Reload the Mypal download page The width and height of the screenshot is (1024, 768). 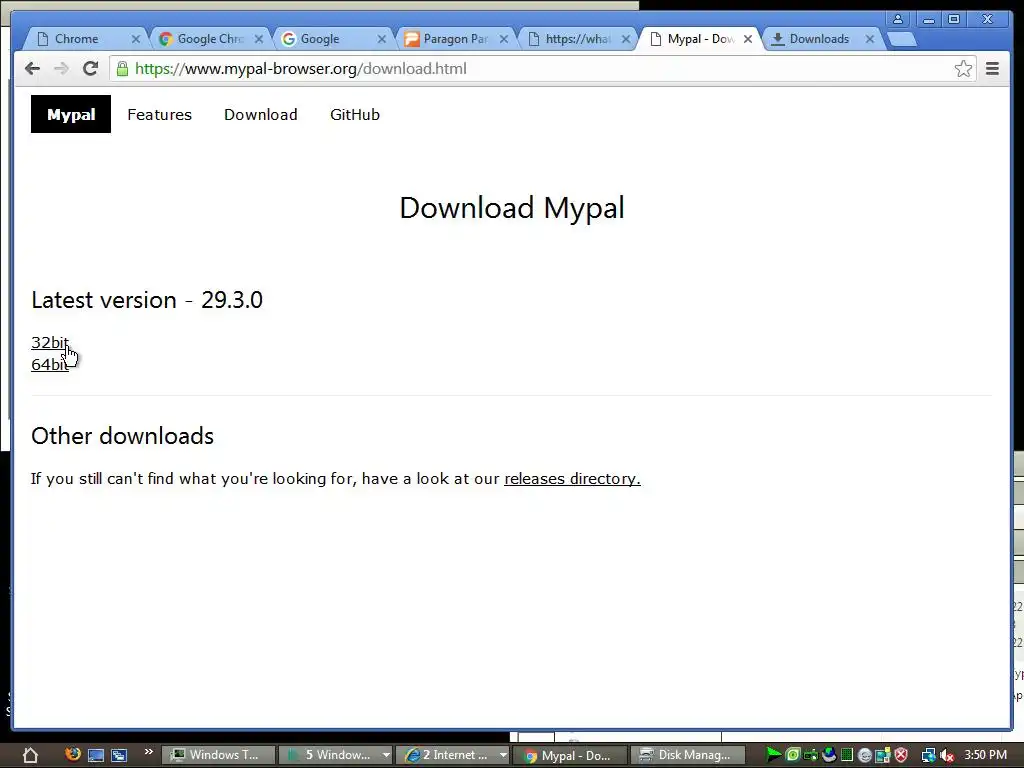90,69
